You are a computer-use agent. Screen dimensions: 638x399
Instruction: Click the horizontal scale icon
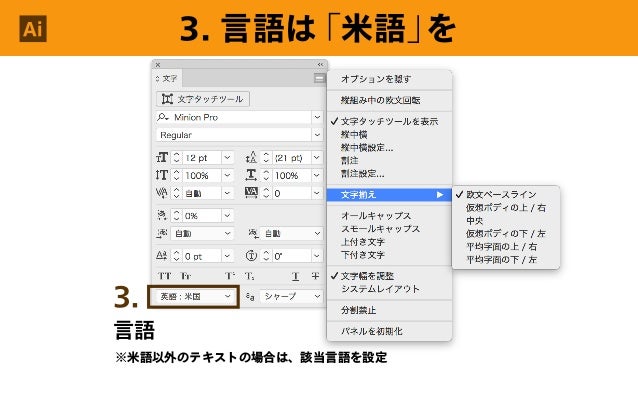click(251, 175)
